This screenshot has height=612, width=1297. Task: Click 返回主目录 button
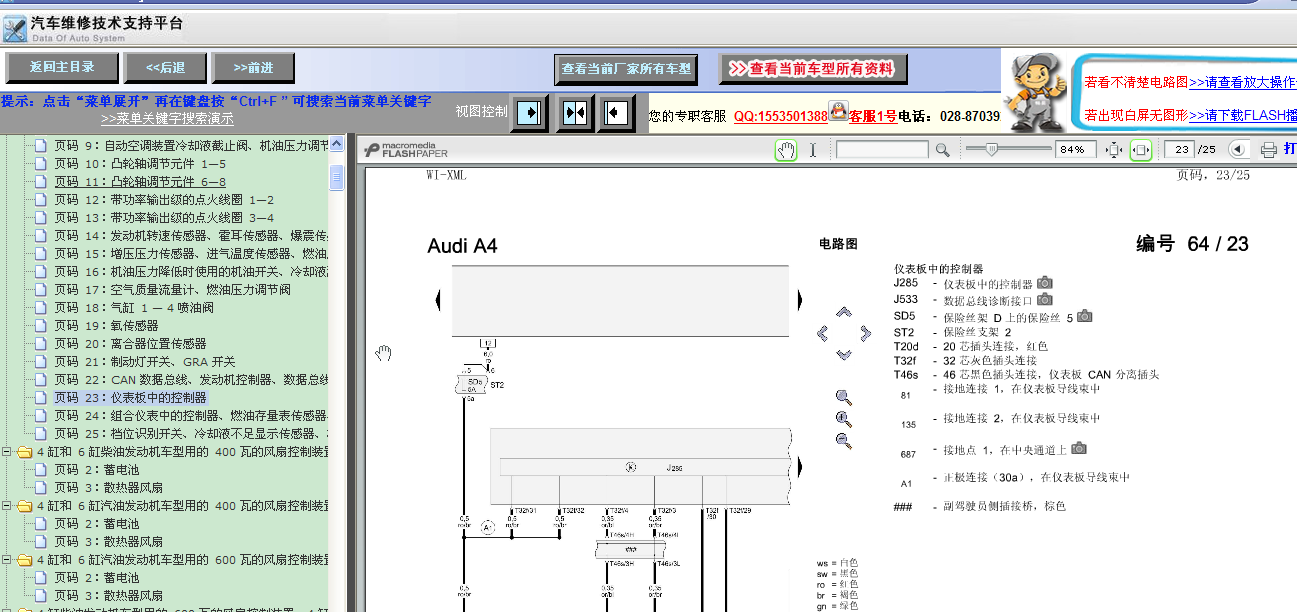[62, 68]
